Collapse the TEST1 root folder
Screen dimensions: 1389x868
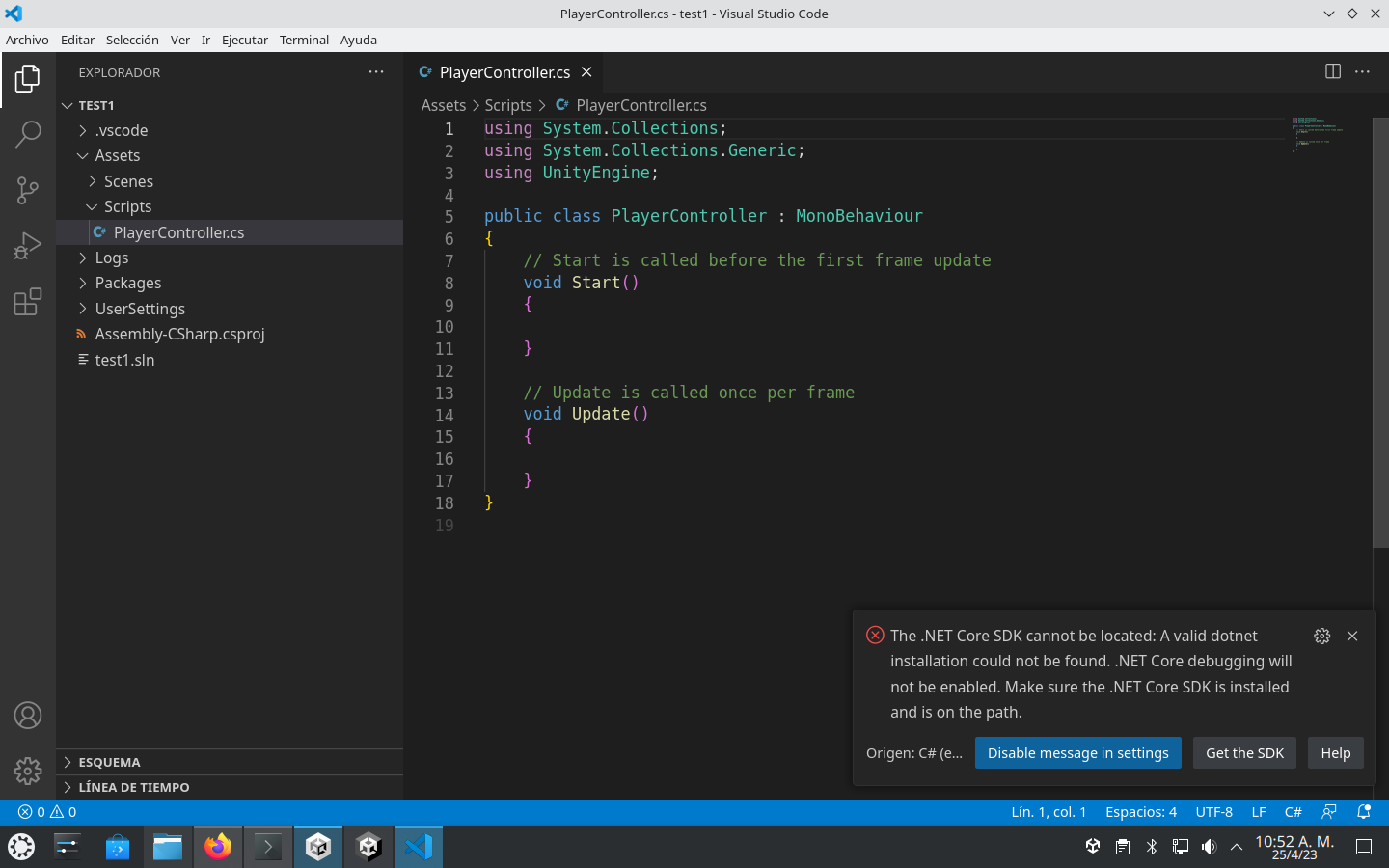click(x=230, y=105)
